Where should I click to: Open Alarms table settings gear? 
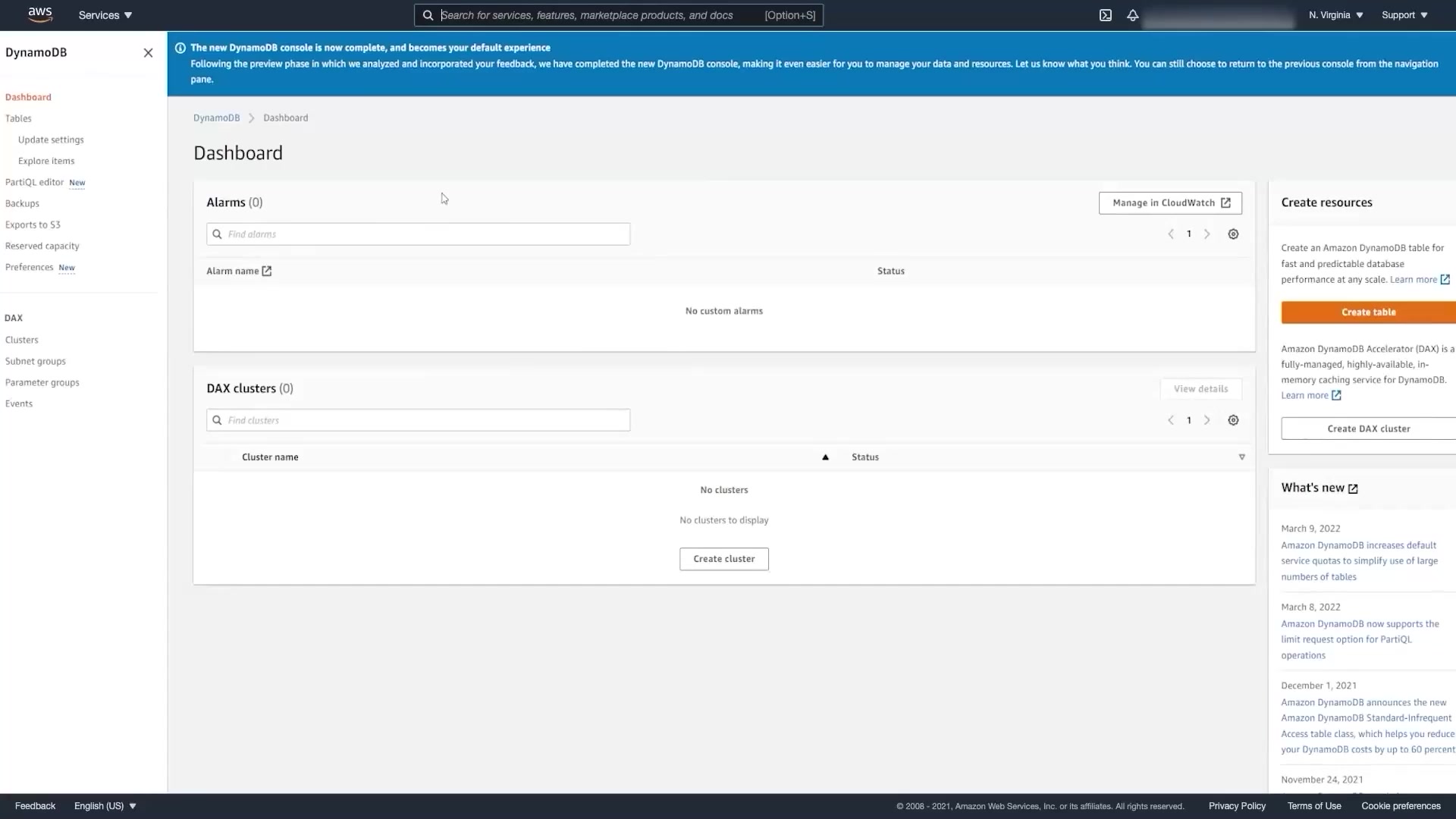click(x=1233, y=234)
